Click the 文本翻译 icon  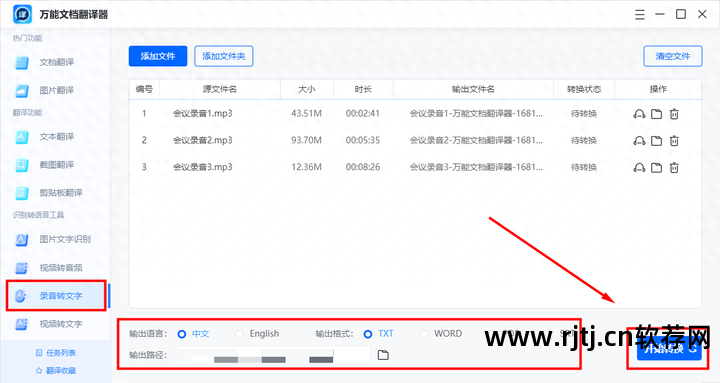(x=22, y=137)
